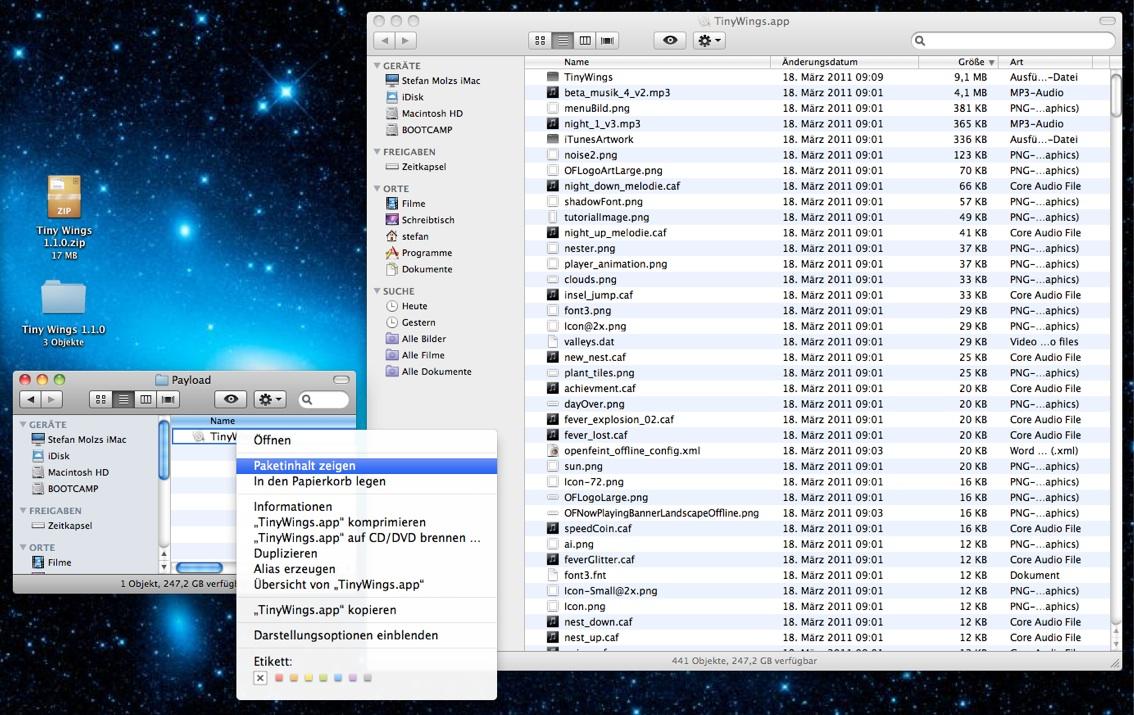
Task: Apply the red Etikett label color
Action: click(x=279, y=678)
